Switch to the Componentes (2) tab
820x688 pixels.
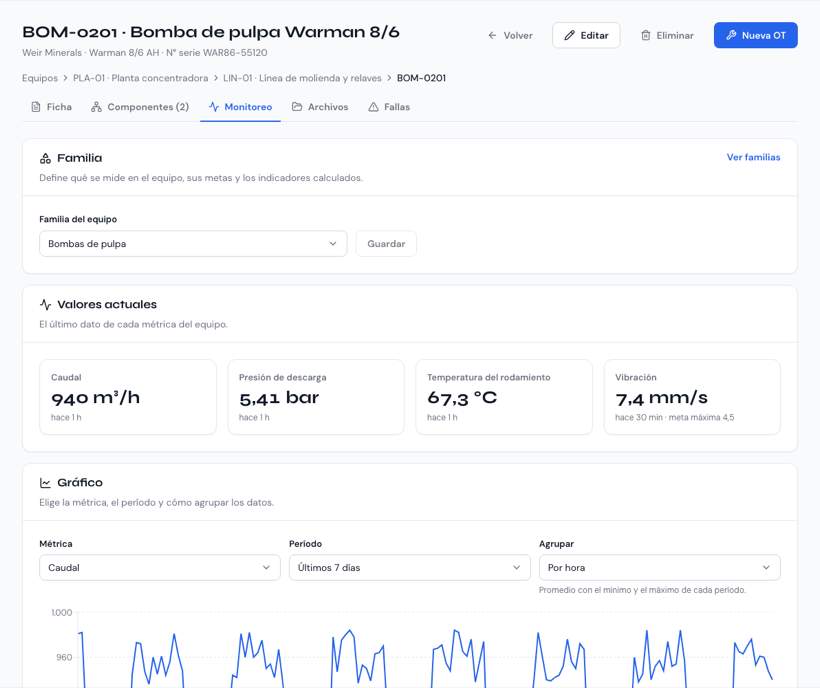click(140, 107)
